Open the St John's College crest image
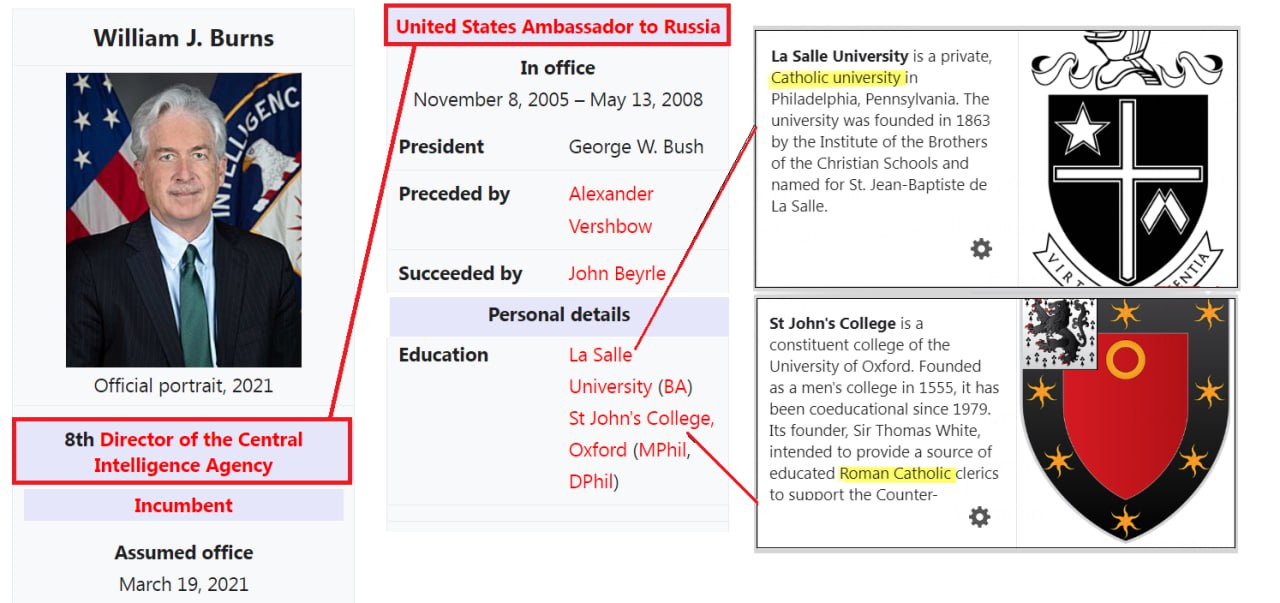This screenshot has height=603, width=1280. [1126, 421]
